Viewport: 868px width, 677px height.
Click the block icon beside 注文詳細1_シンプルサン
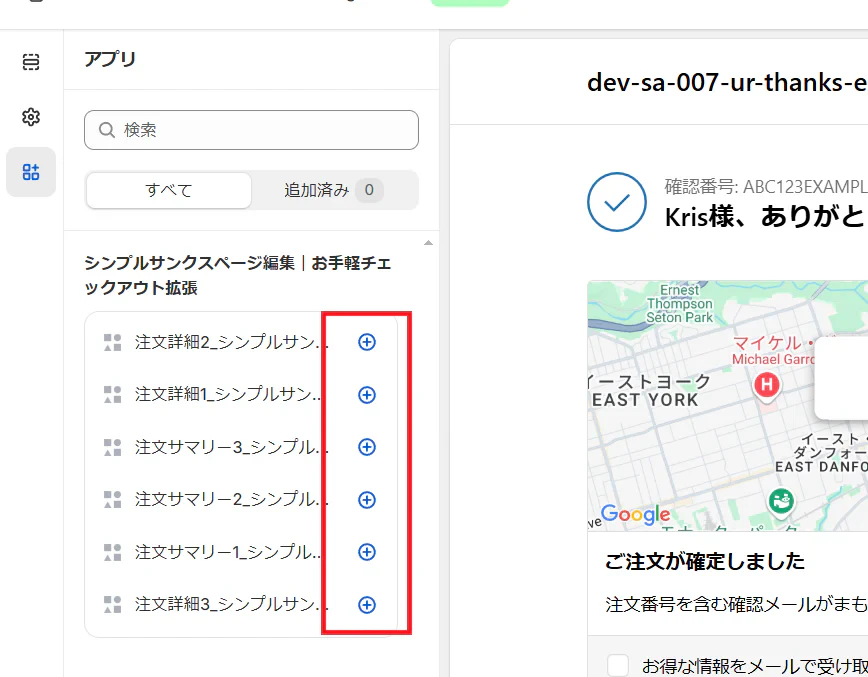pos(112,395)
